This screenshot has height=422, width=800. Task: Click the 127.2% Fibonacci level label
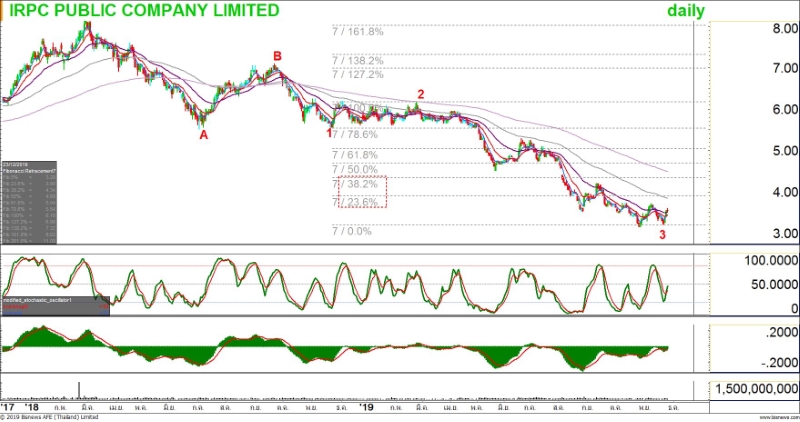click(358, 74)
